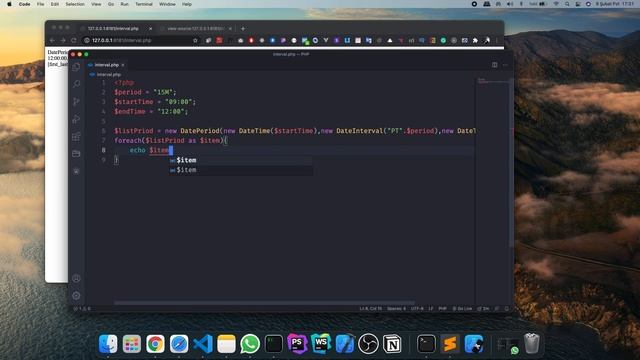Open the Manage gear icon in VS Code
Screen dimensions: 640x360
(76, 296)
